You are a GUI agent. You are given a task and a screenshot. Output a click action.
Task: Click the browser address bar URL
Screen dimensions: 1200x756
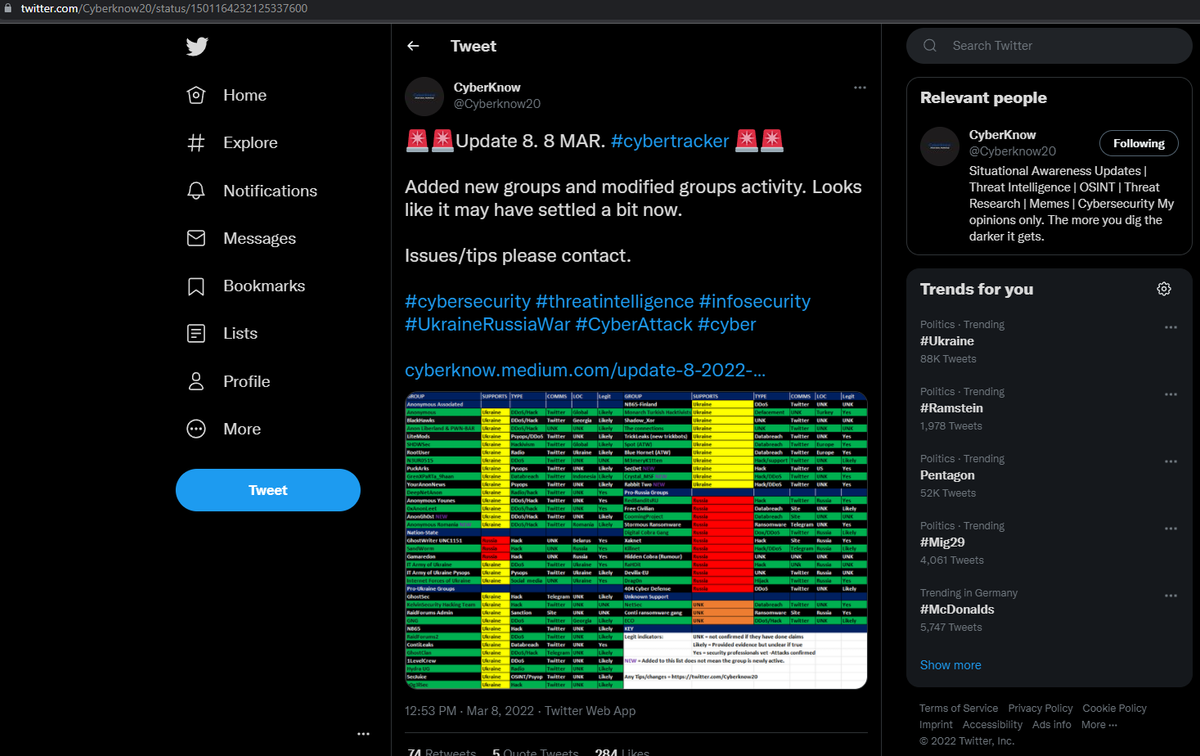pos(165,8)
